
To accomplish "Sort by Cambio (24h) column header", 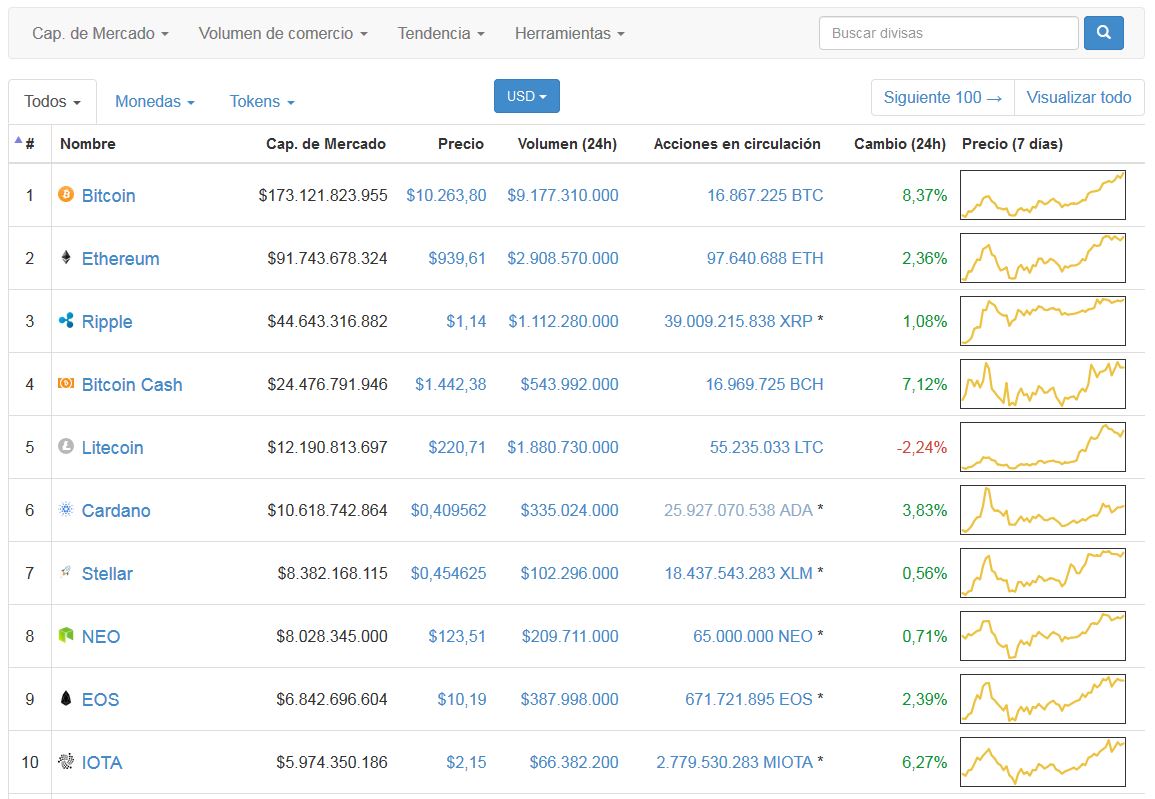I will (x=899, y=144).
